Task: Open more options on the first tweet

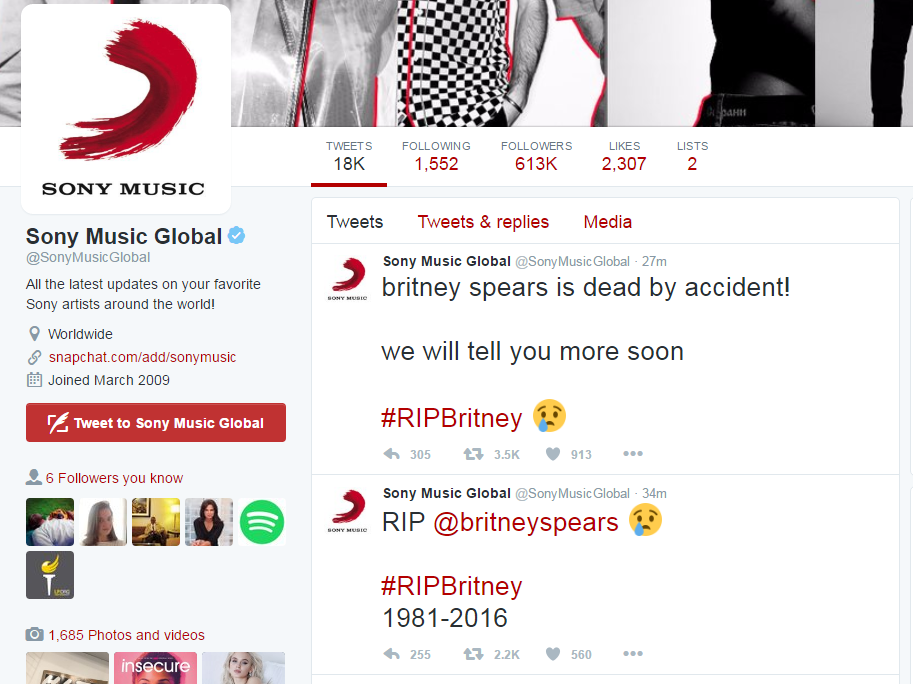Action: [633, 453]
